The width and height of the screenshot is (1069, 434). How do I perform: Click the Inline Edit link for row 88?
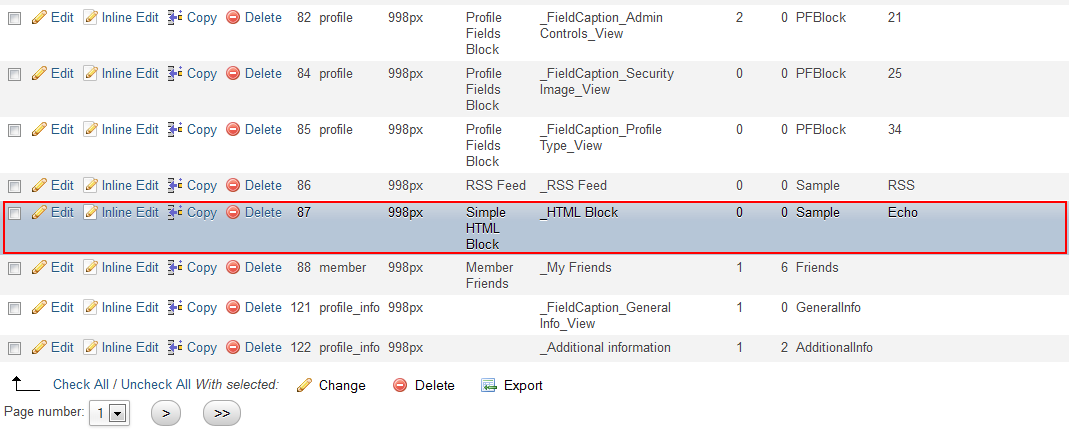130,268
